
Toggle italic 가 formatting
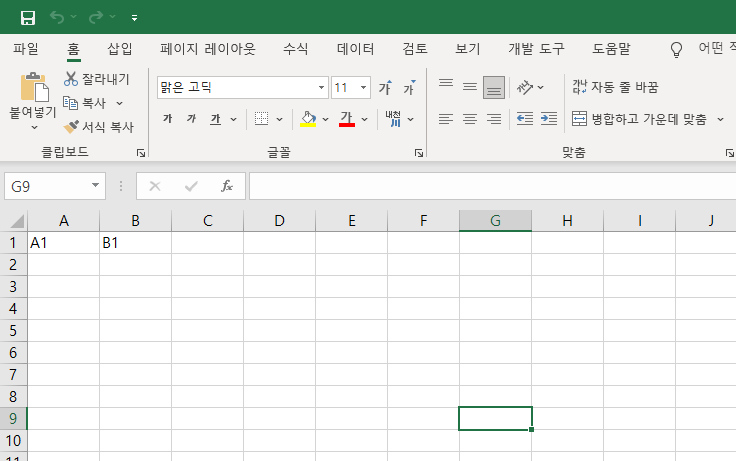click(x=191, y=119)
